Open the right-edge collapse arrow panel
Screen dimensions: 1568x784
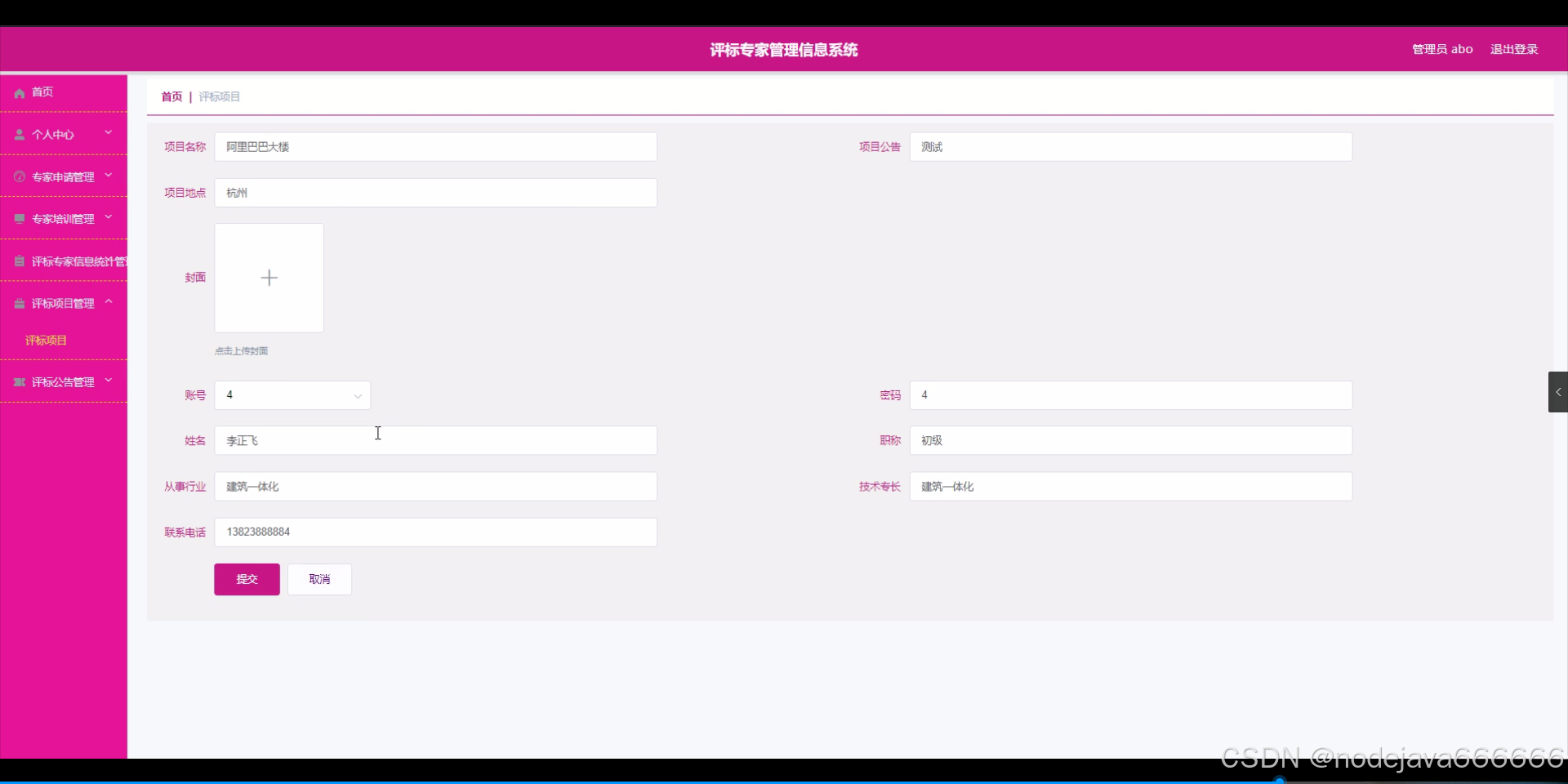1558,392
